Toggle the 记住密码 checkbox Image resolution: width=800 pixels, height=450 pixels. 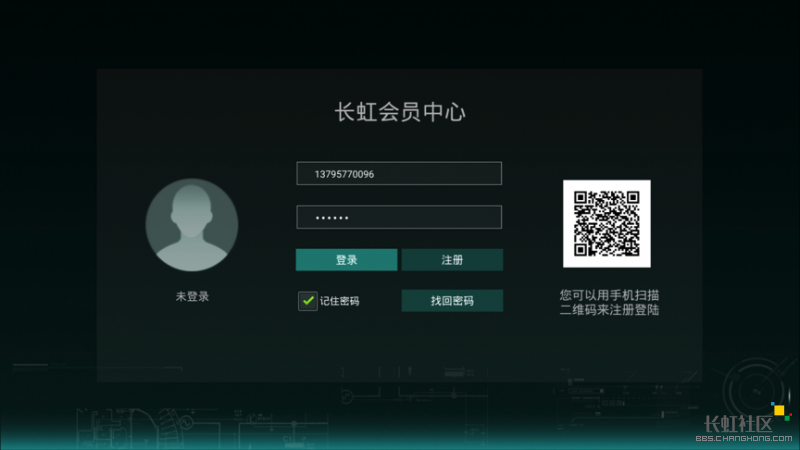tap(308, 301)
